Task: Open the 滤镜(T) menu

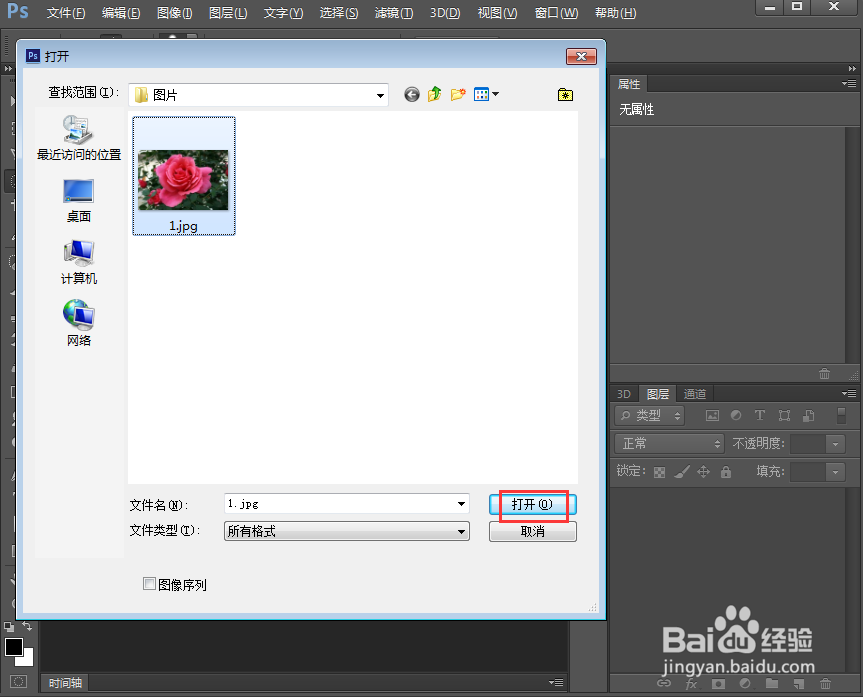Action: coord(394,13)
